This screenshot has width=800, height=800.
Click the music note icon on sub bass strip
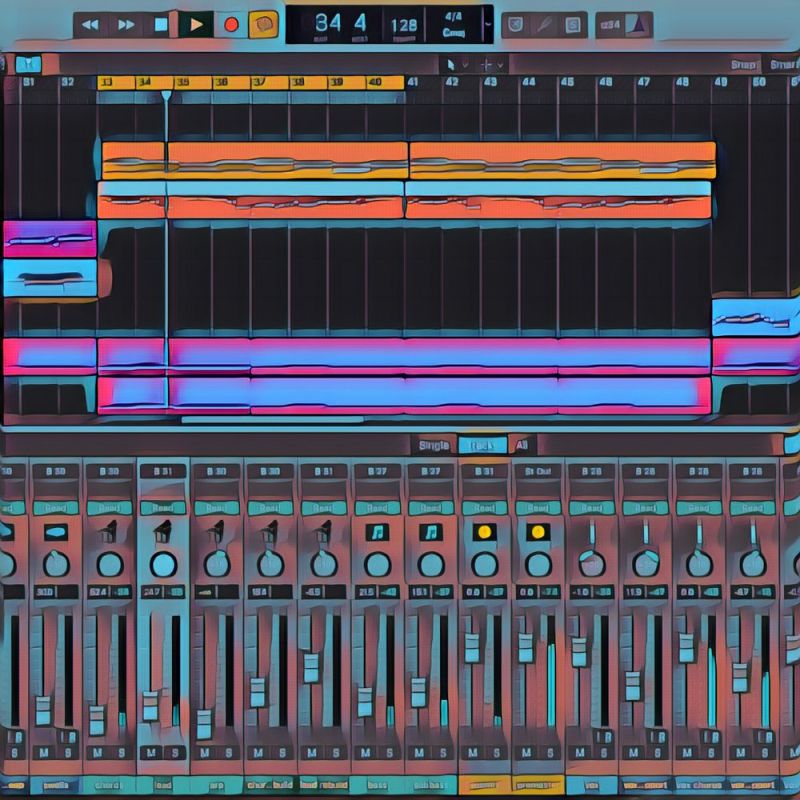(x=431, y=533)
